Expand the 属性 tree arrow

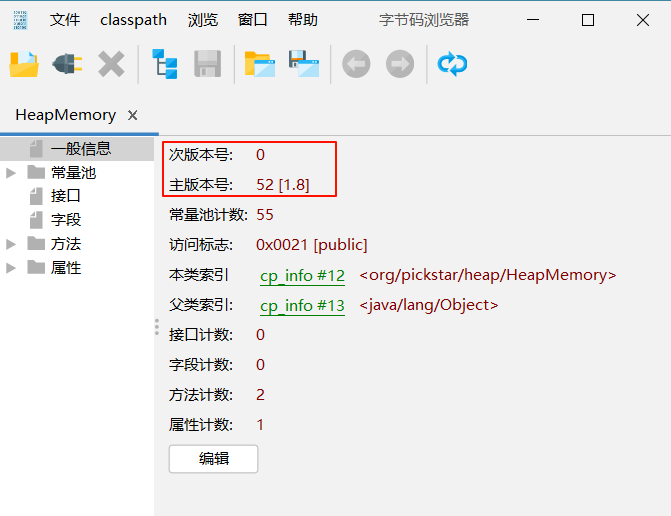pyautogui.click(x=11, y=268)
